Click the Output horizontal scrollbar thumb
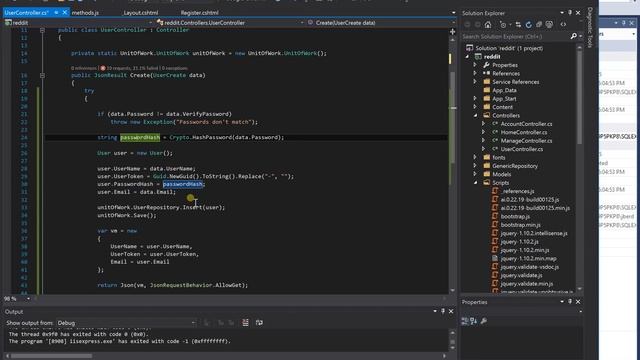This screenshot has width=640, height=360. point(51,356)
